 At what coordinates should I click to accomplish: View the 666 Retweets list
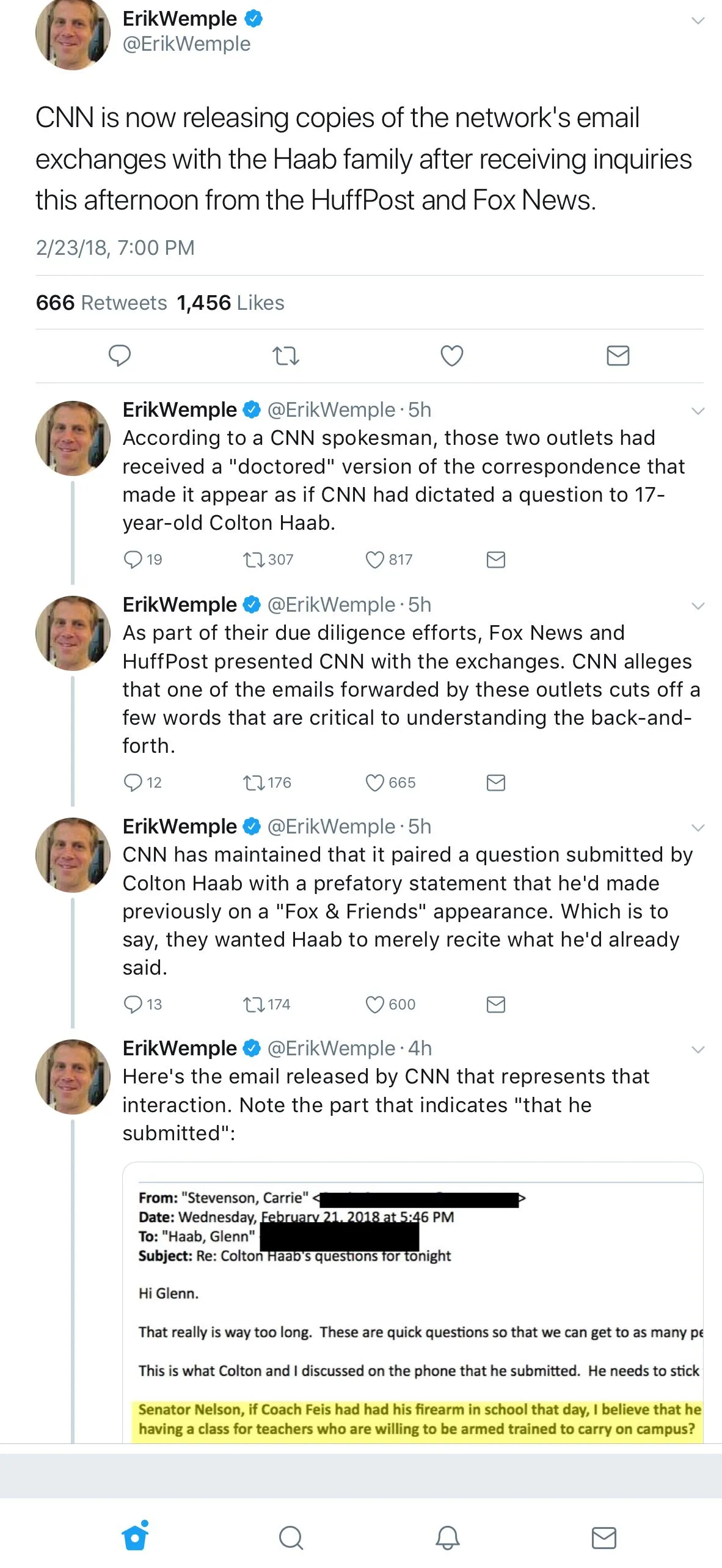tap(101, 302)
